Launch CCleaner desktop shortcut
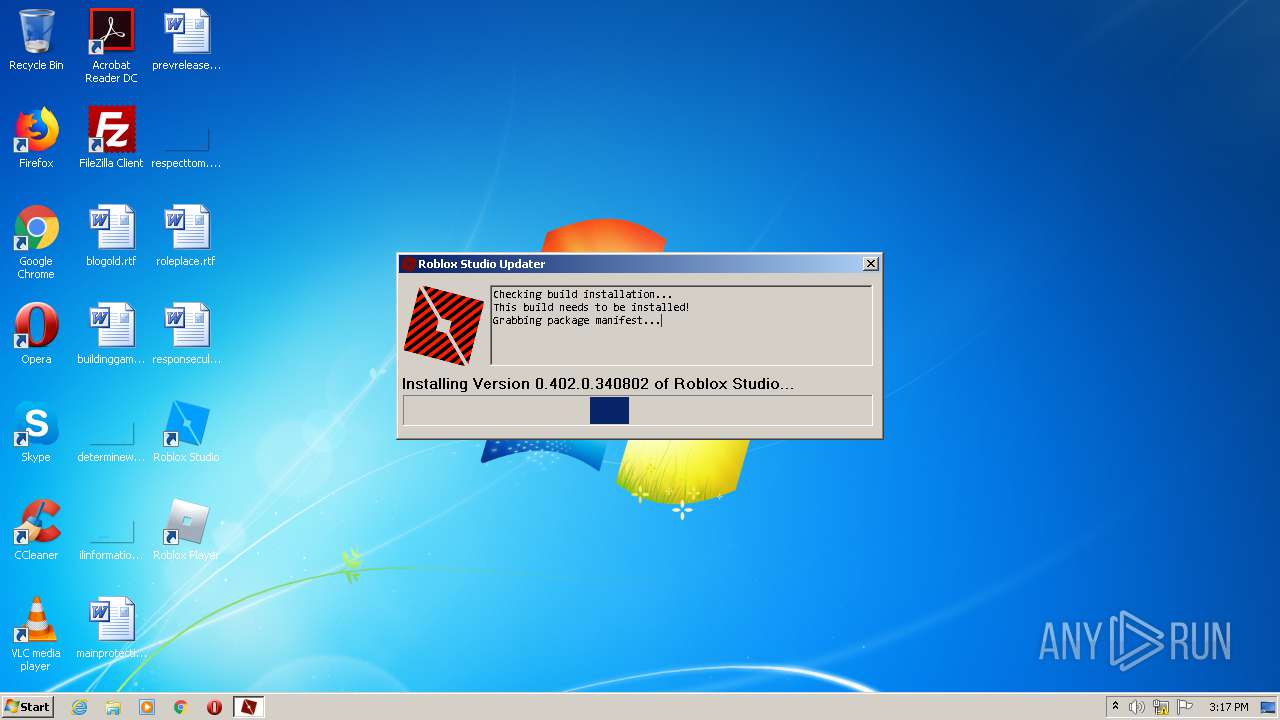The height and width of the screenshot is (720, 1280). pos(36,530)
